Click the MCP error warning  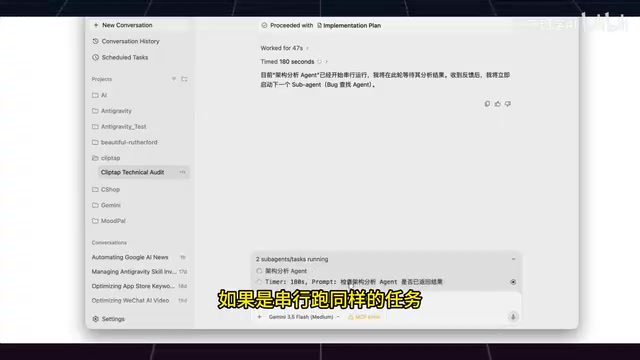[x=364, y=317]
